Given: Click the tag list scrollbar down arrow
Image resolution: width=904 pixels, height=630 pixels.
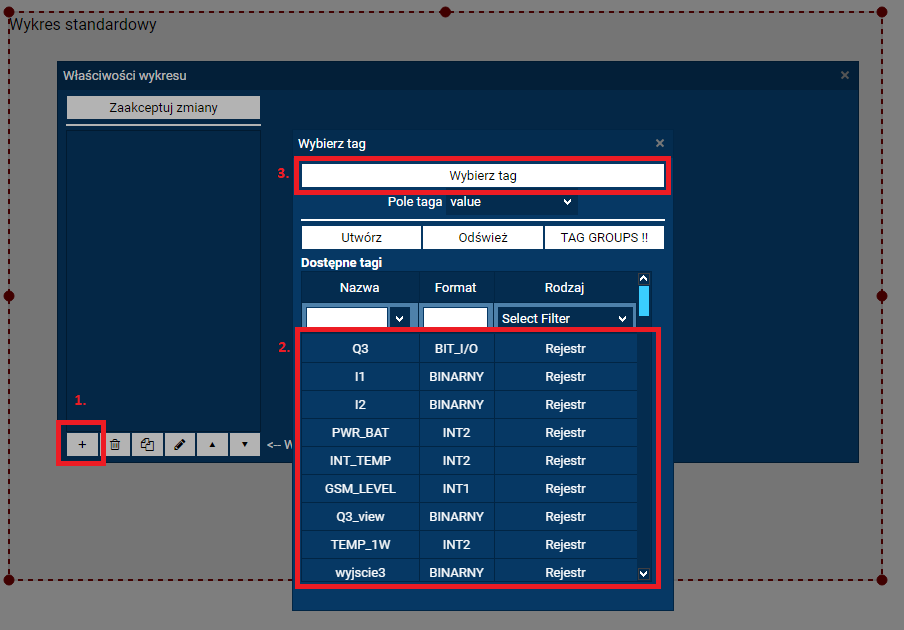Looking at the screenshot, I should click(x=643, y=574).
